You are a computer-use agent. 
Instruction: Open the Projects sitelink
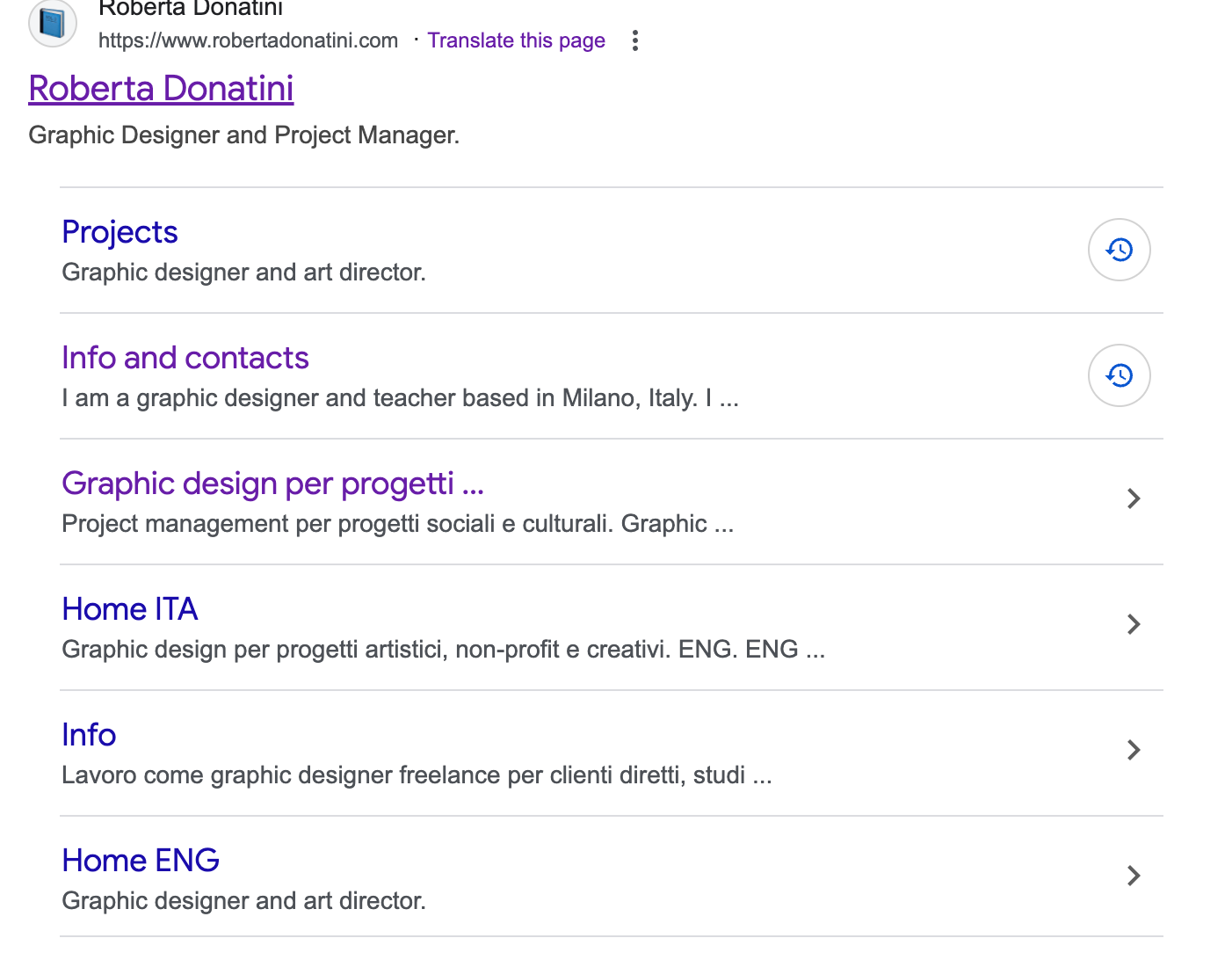click(x=120, y=232)
